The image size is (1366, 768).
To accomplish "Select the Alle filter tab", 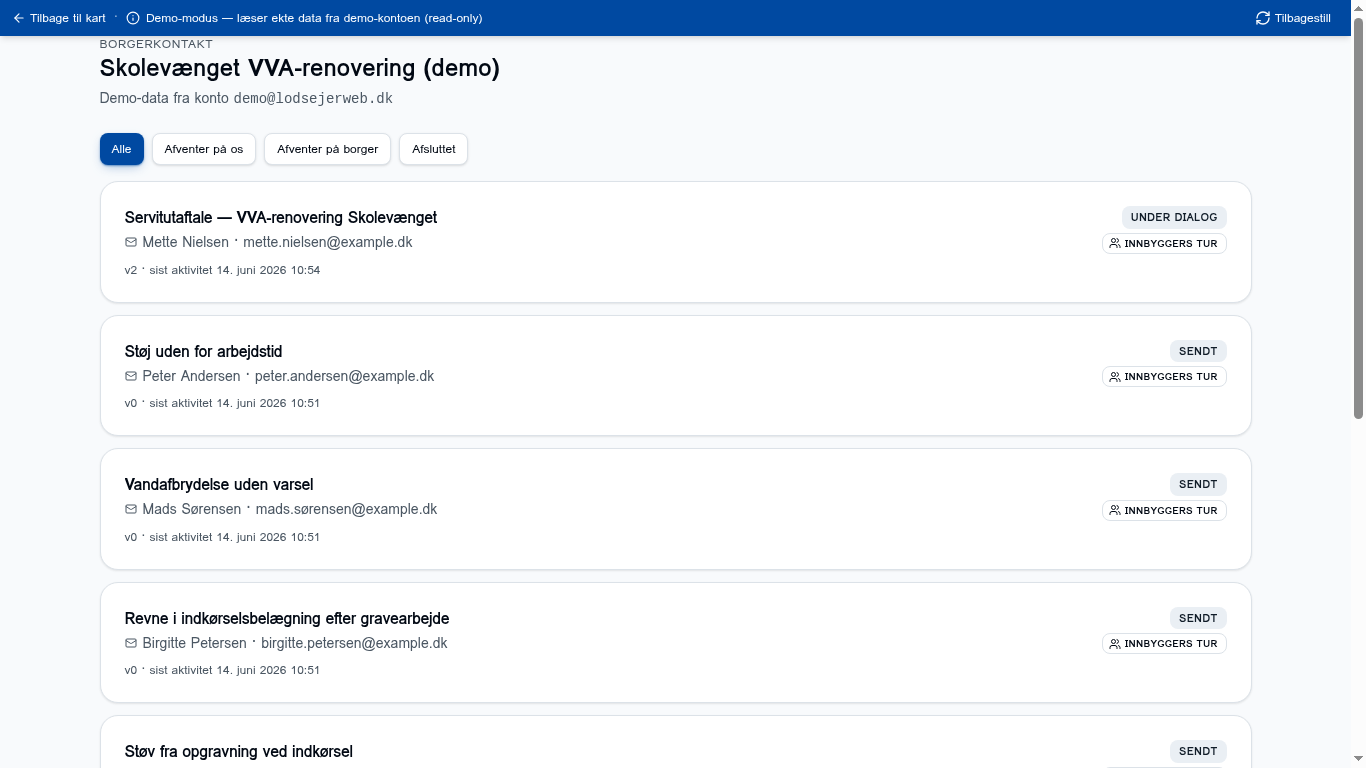I will [x=122, y=149].
